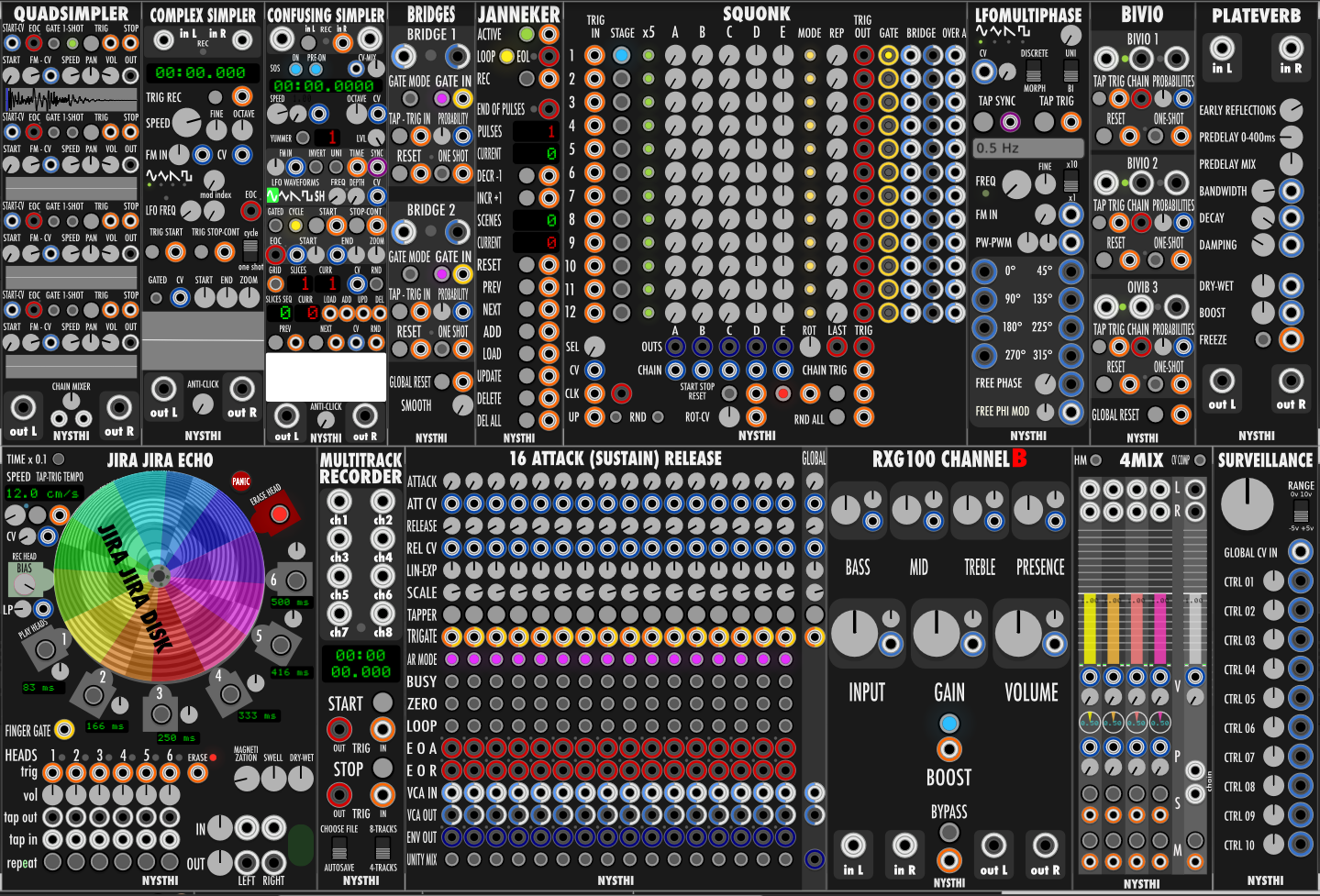Hit the red PANIC button on Jira Jira Echo
The height and width of the screenshot is (896, 1320).
(241, 481)
